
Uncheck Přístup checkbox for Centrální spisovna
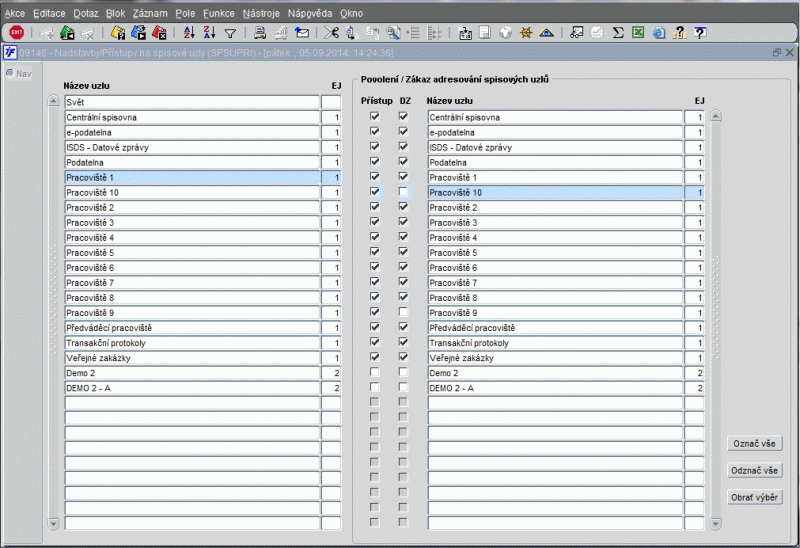[375, 117]
